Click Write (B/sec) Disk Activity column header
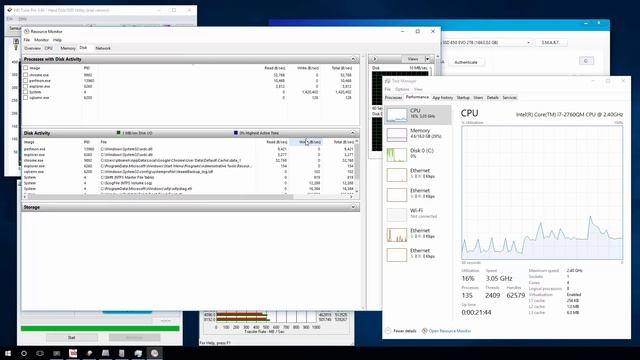The height and width of the screenshot is (360, 640). click(x=306, y=142)
